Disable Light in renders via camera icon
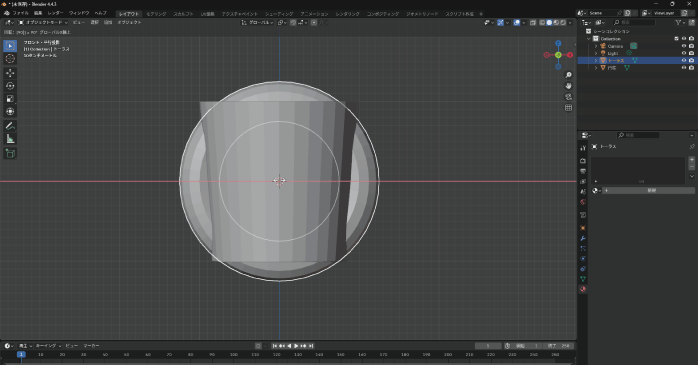Screen dimensions: 698x365 [x=691, y=53]
